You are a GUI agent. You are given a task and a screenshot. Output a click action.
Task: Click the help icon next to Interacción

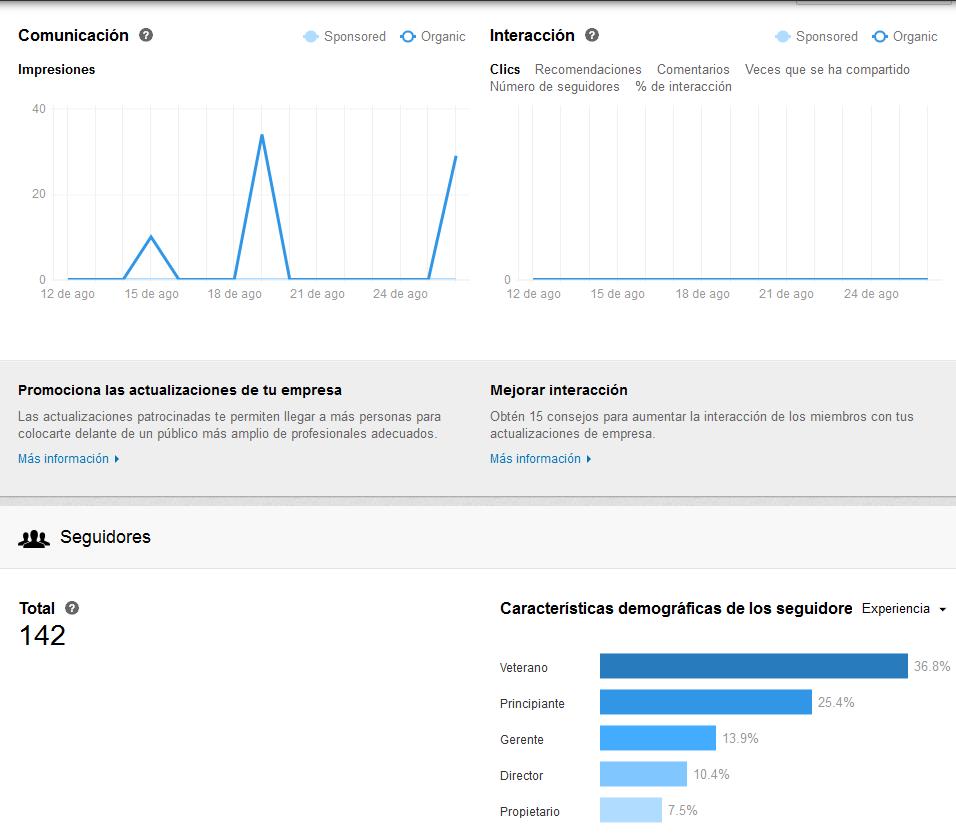(x=592, y=35)
